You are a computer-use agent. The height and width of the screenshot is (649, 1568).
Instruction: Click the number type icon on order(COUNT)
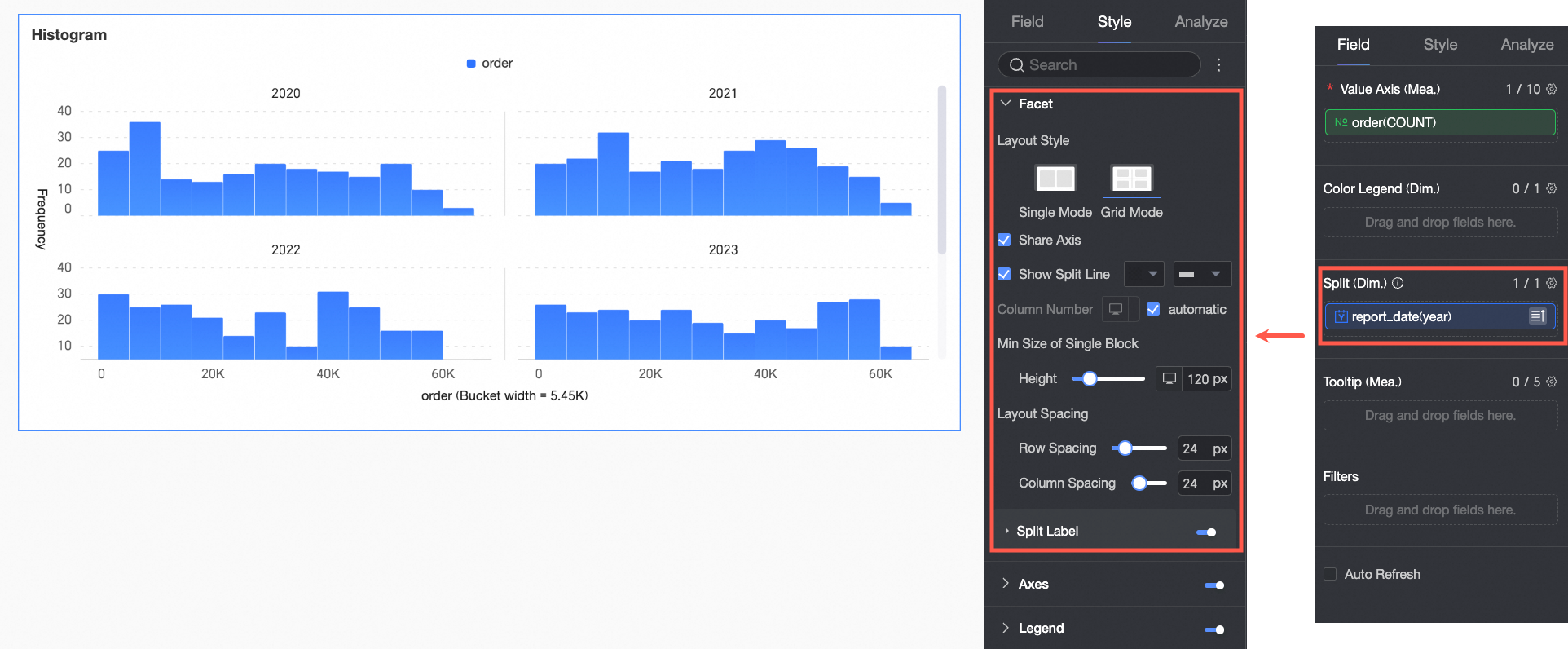pyautogui.click(x=1341, y=122)
